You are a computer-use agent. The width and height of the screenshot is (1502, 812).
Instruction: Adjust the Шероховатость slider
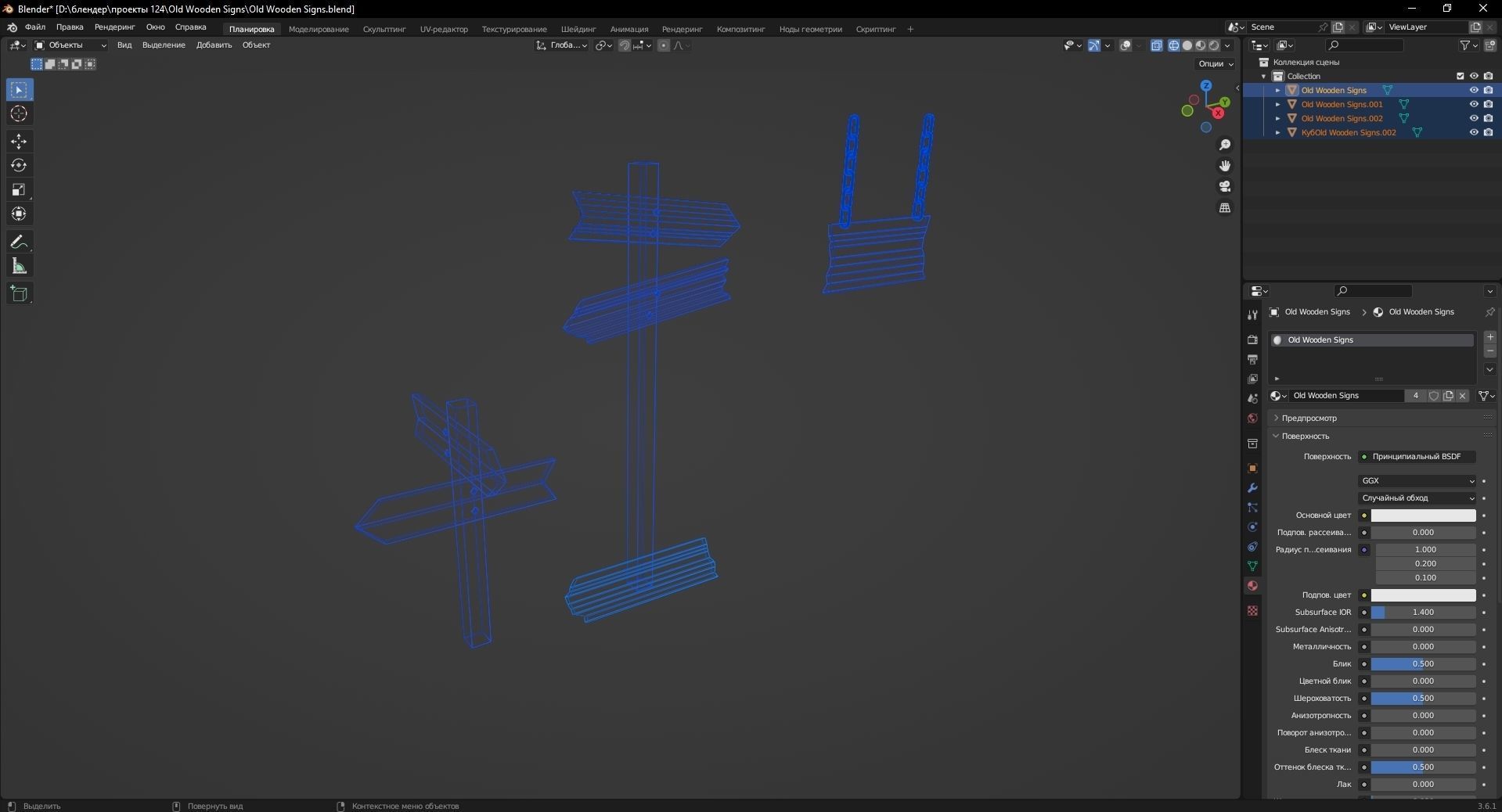[1423, 699]
